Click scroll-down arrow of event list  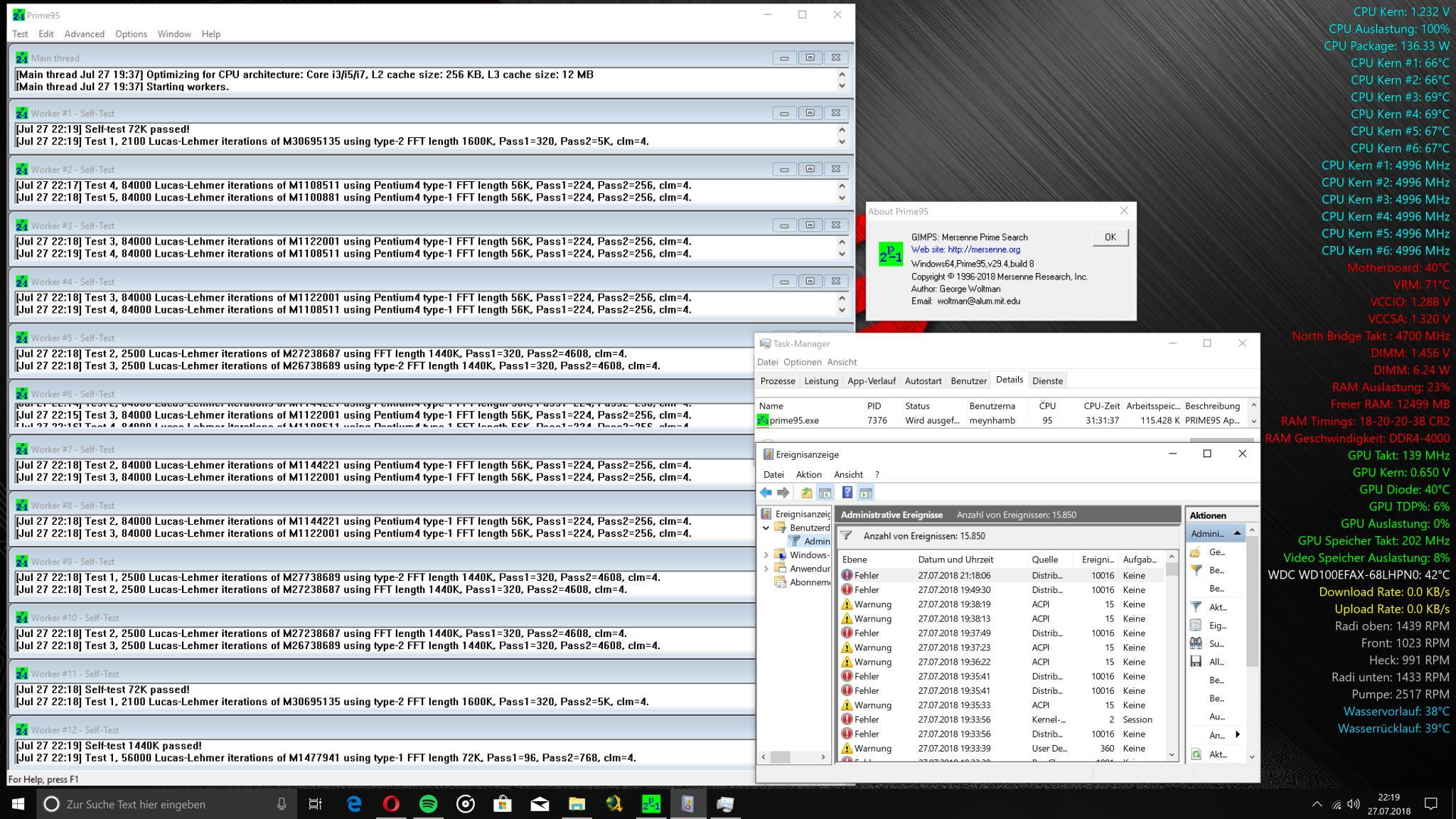click(x=1172, y=754)
